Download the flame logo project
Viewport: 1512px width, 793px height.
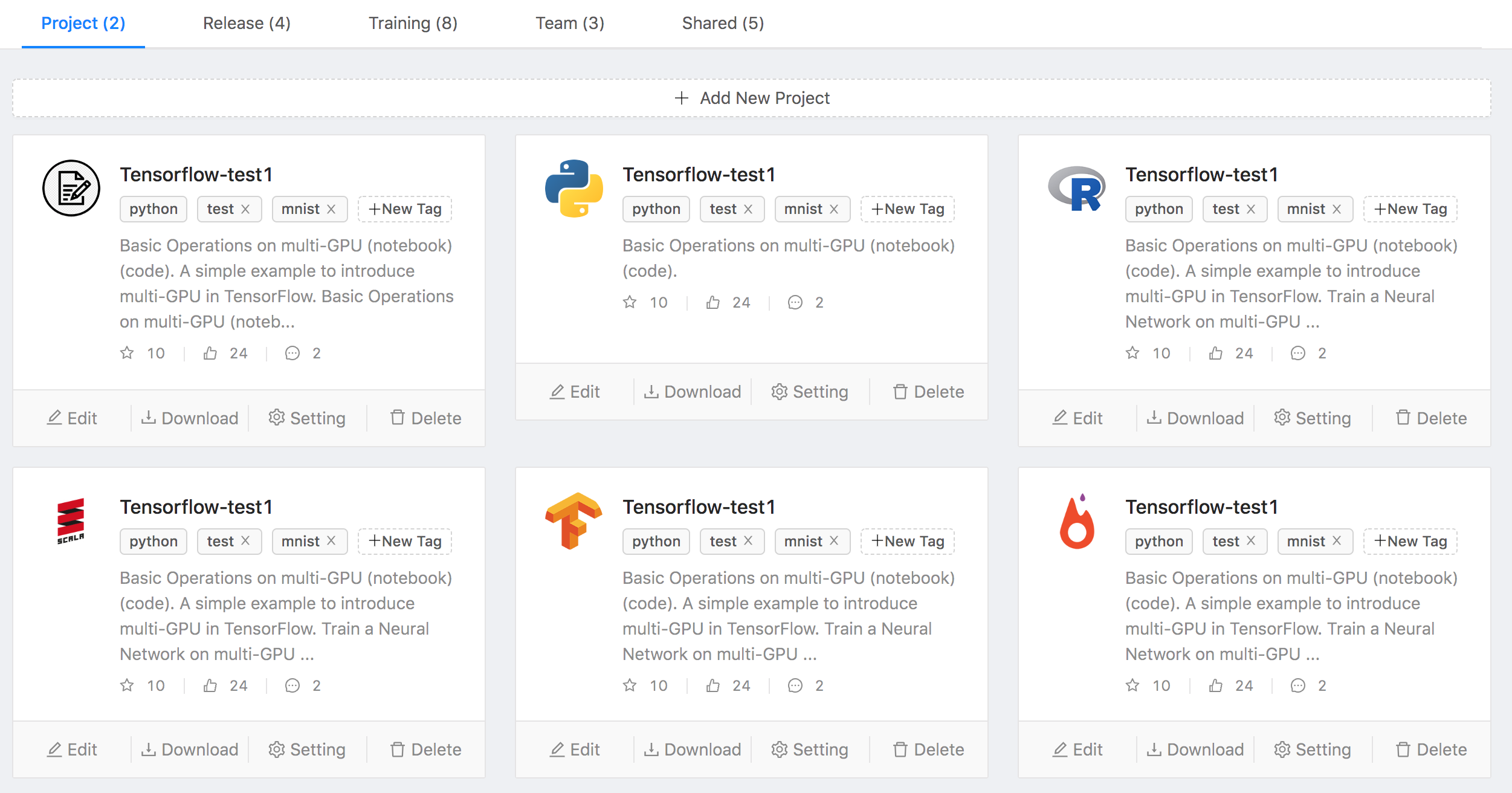click(x=1195, y=749)
